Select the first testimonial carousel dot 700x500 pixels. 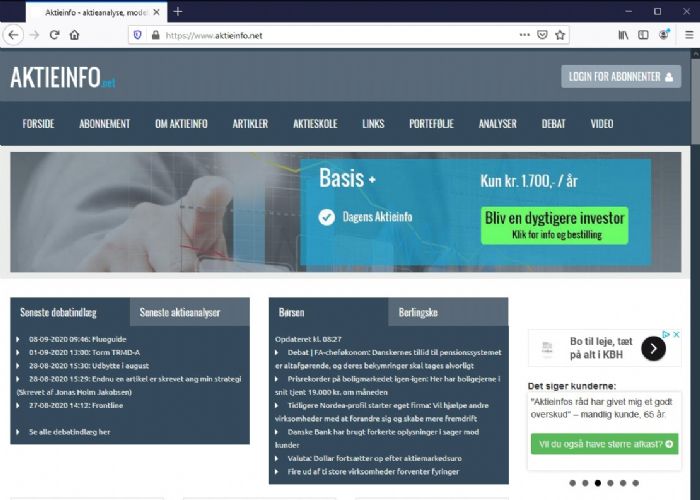pyautogui.click(x=573, y=483)
